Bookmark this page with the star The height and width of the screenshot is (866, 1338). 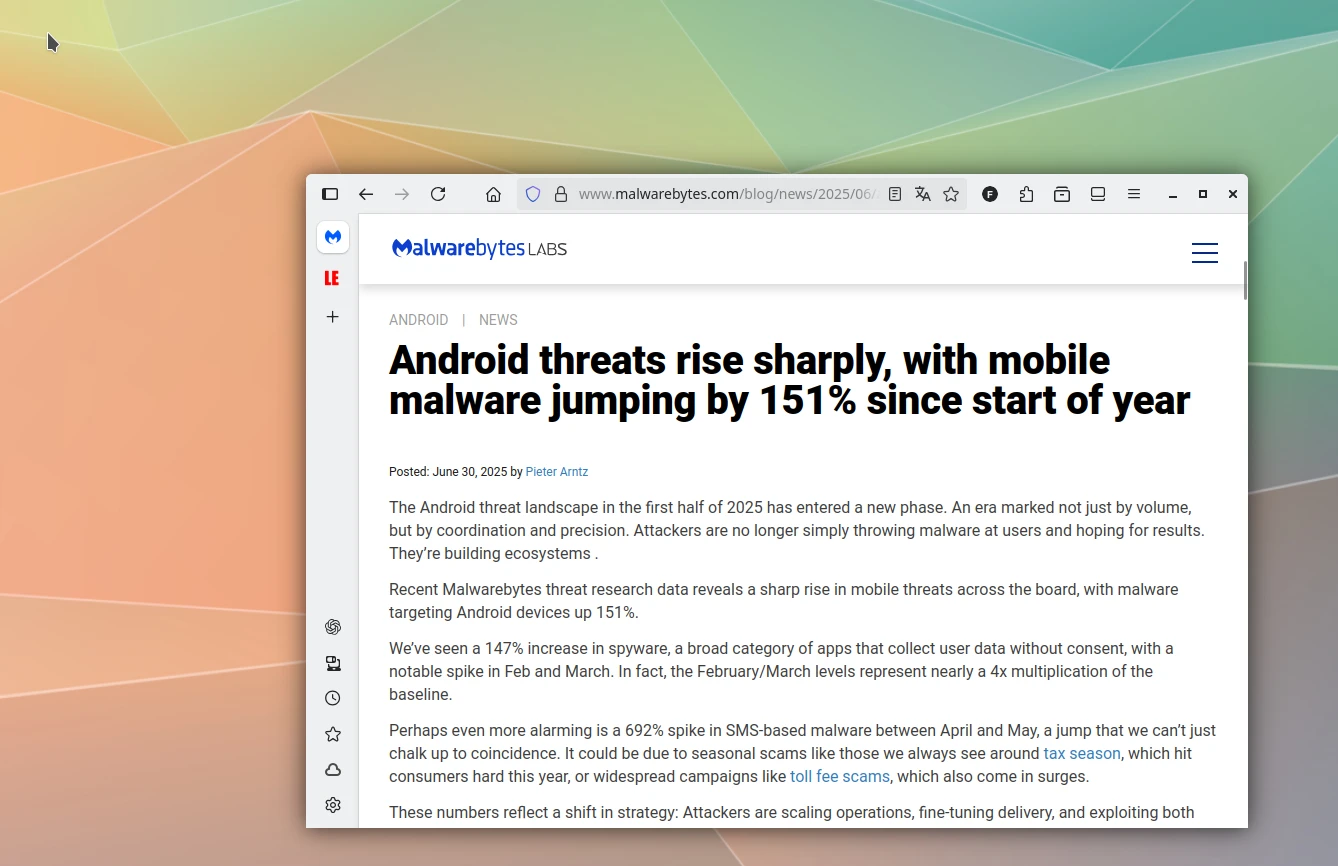click(951, 194)
